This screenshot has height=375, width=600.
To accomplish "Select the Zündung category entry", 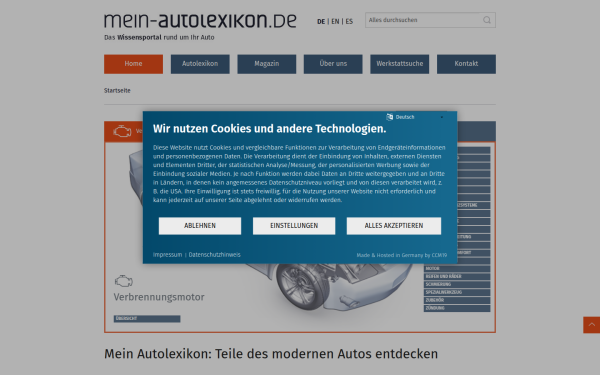I will [457, 308].
